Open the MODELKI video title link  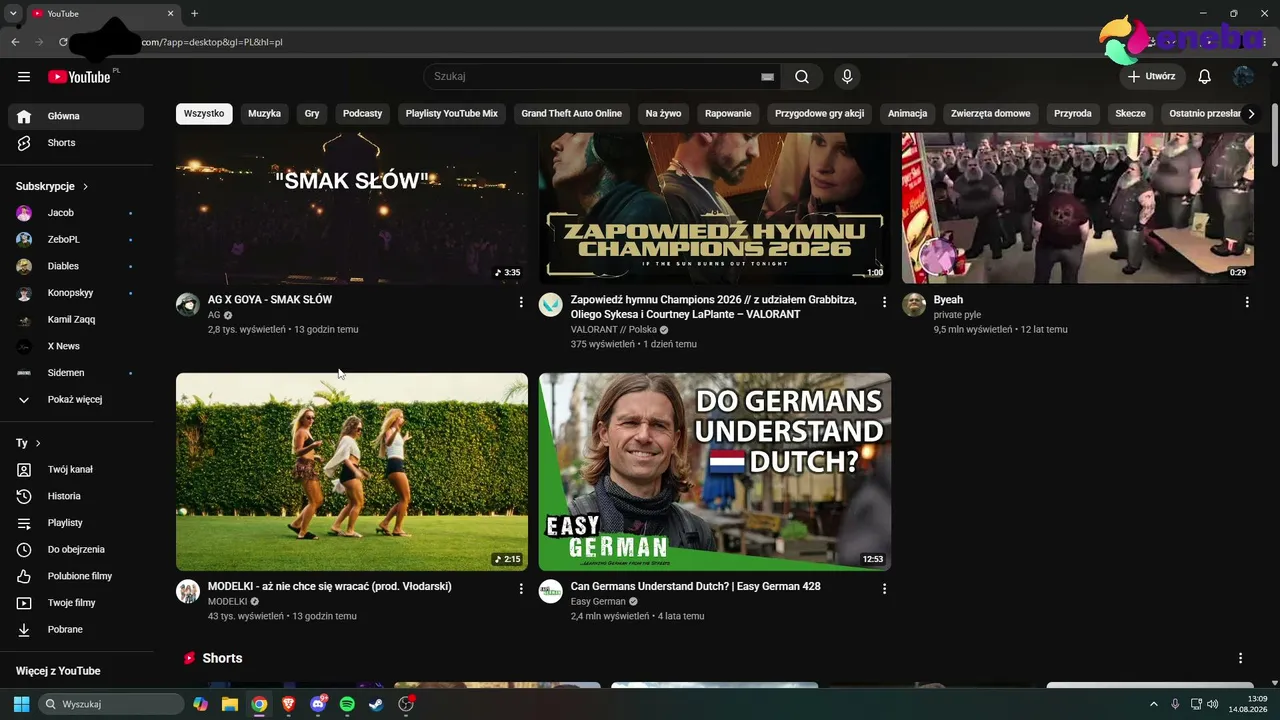pos(329,587)
